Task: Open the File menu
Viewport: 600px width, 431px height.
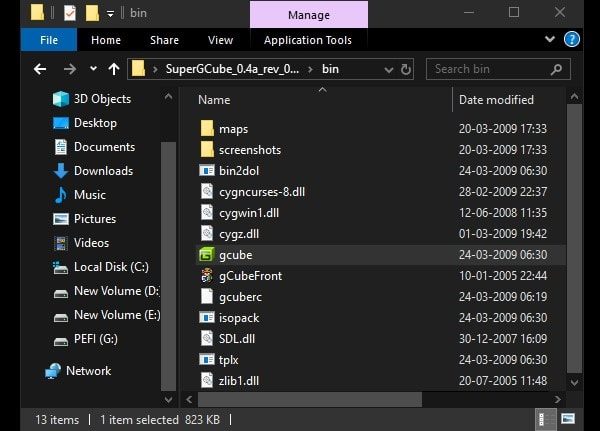Action: [x=49, y=40]
